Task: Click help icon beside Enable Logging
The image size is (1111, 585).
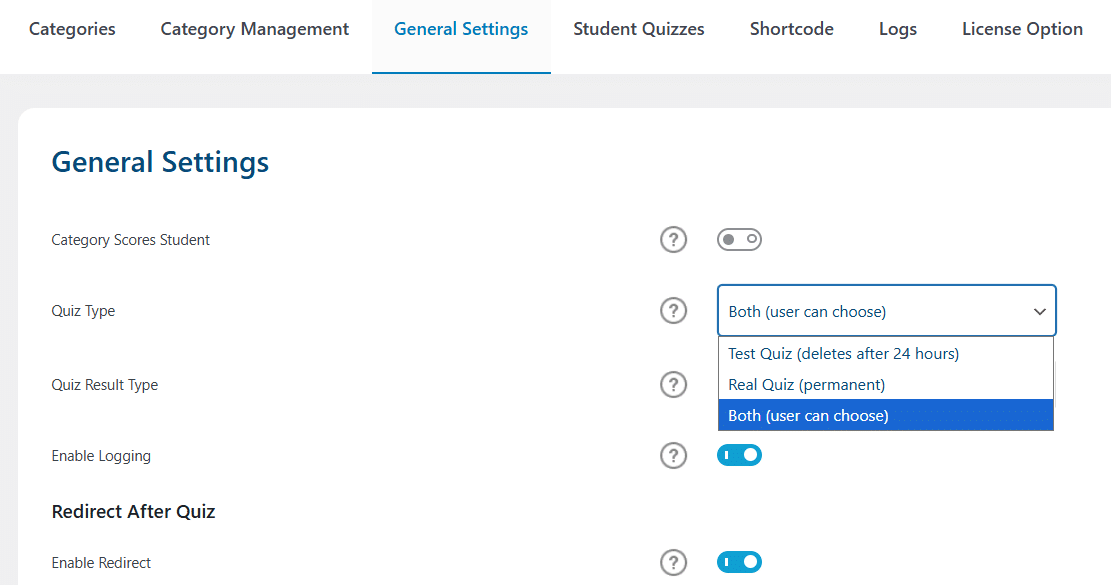Action: (673, 455)
